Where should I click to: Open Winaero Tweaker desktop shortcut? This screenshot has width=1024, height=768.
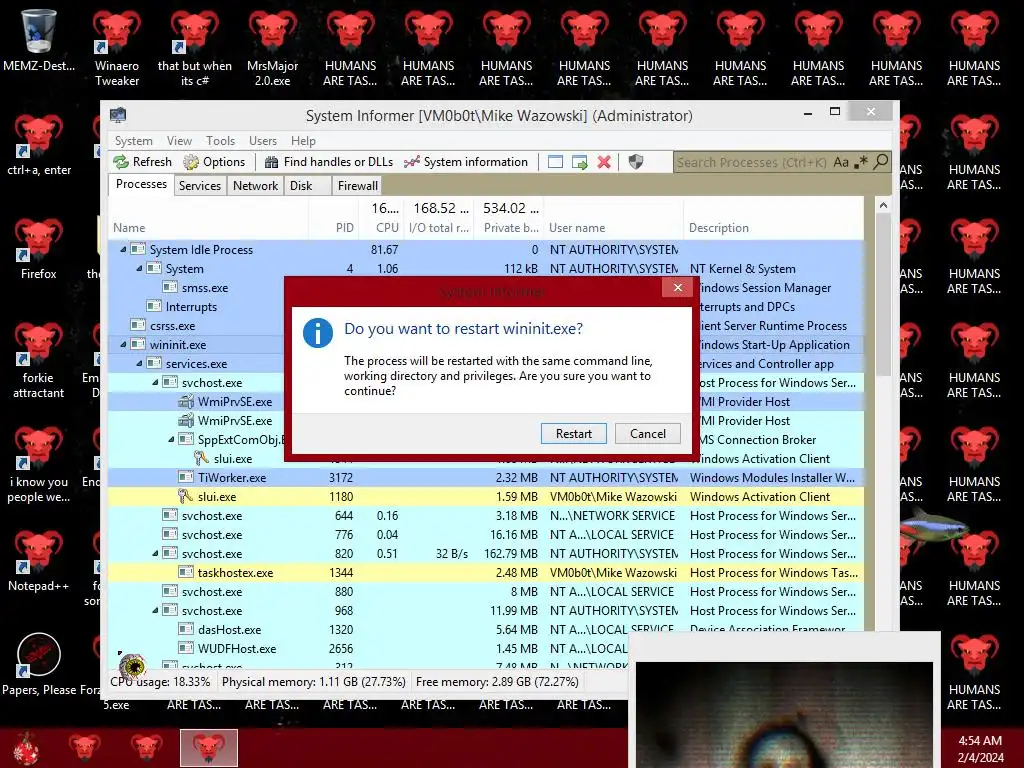pyautogui.click(x=117, y=47)
